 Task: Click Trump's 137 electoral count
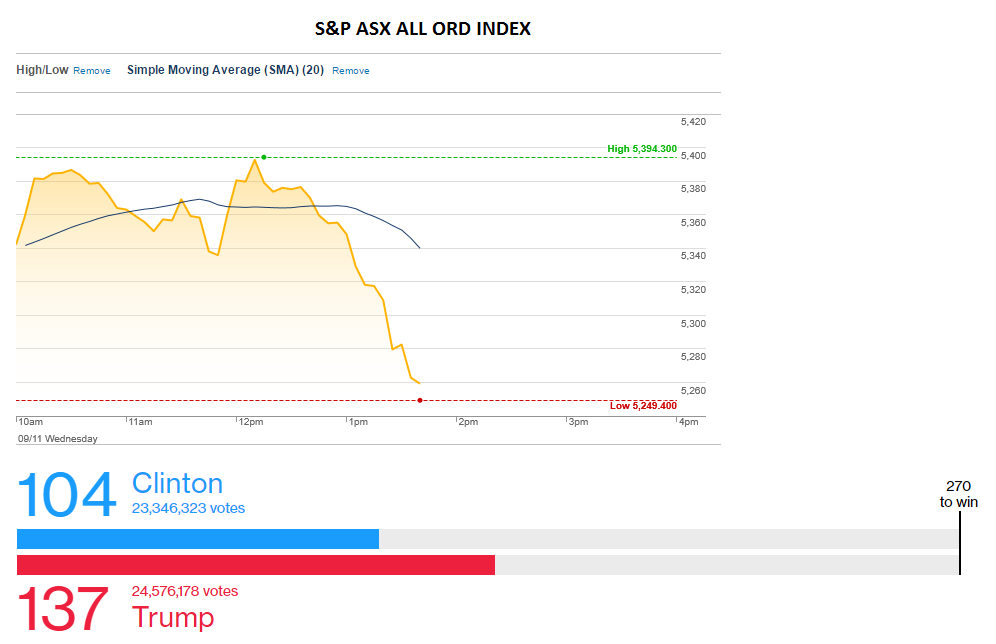62,608
